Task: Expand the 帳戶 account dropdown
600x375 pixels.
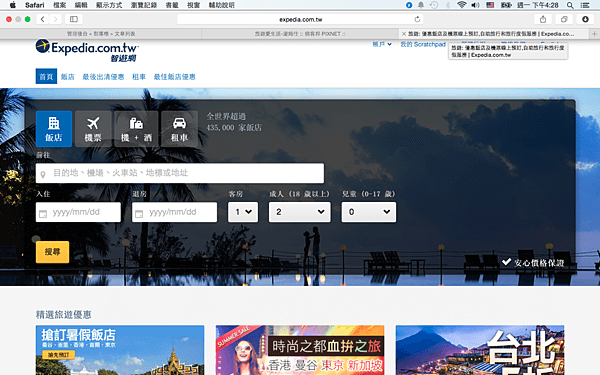Action: (x=382, y=44)
